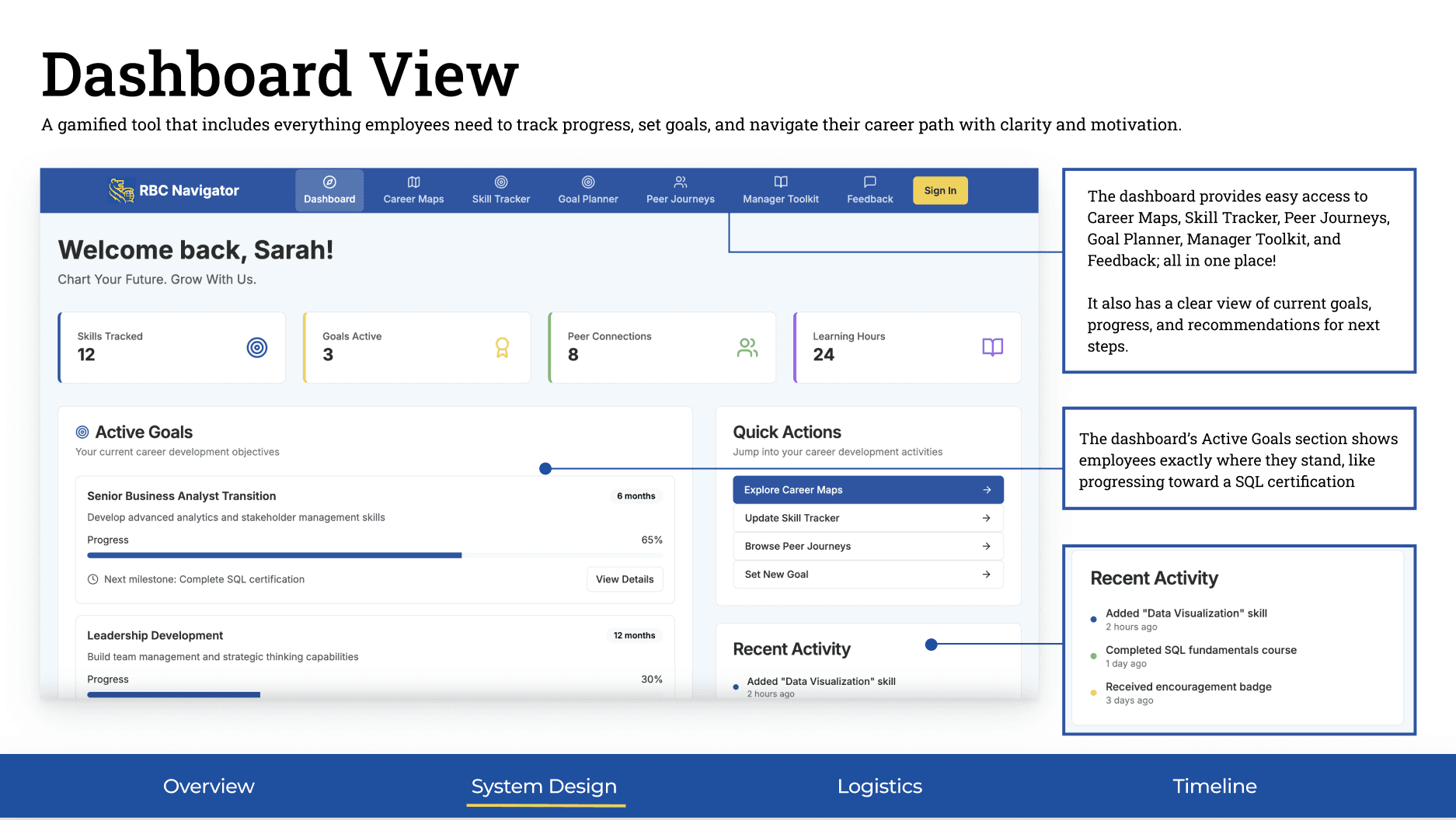Select the Skills Tracked stat card
This screenshot has height=820, width=1456.
point(172,347)
